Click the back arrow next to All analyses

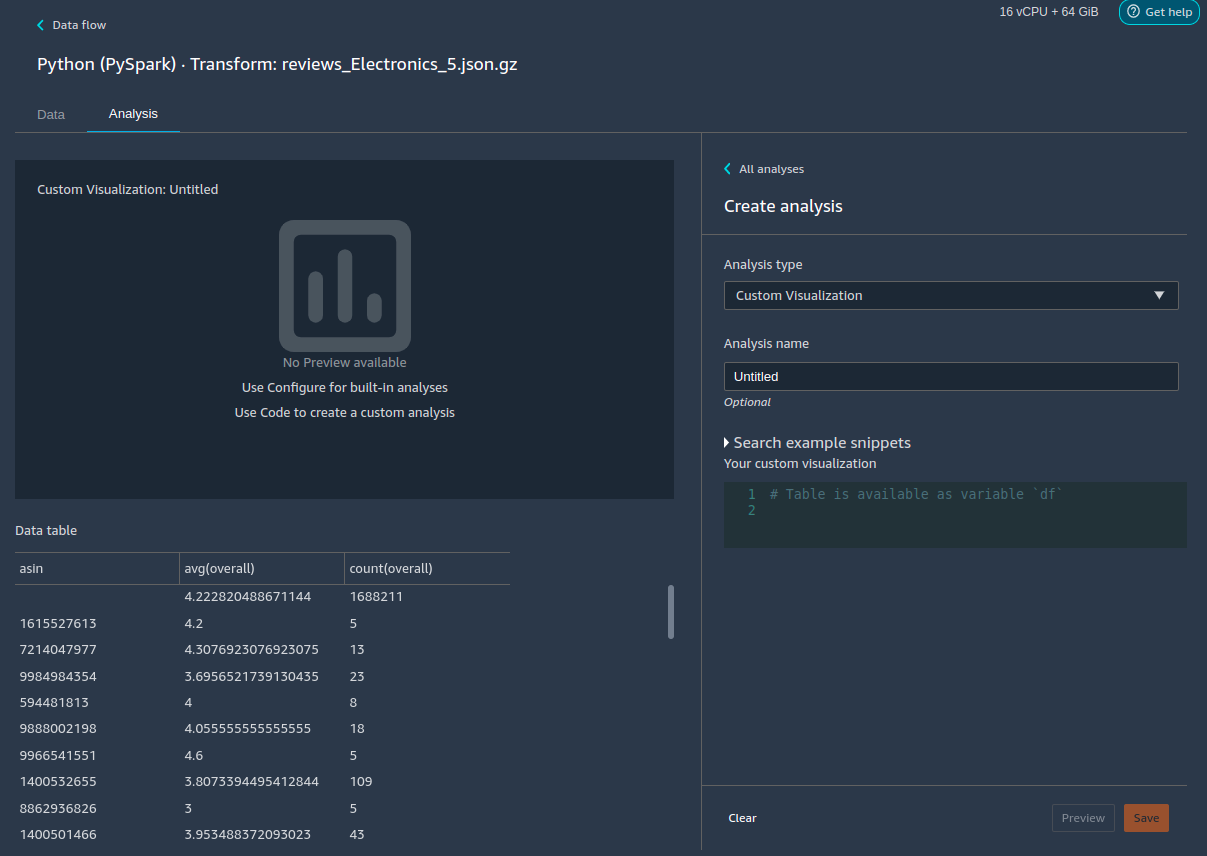click(x=728, y=168)
